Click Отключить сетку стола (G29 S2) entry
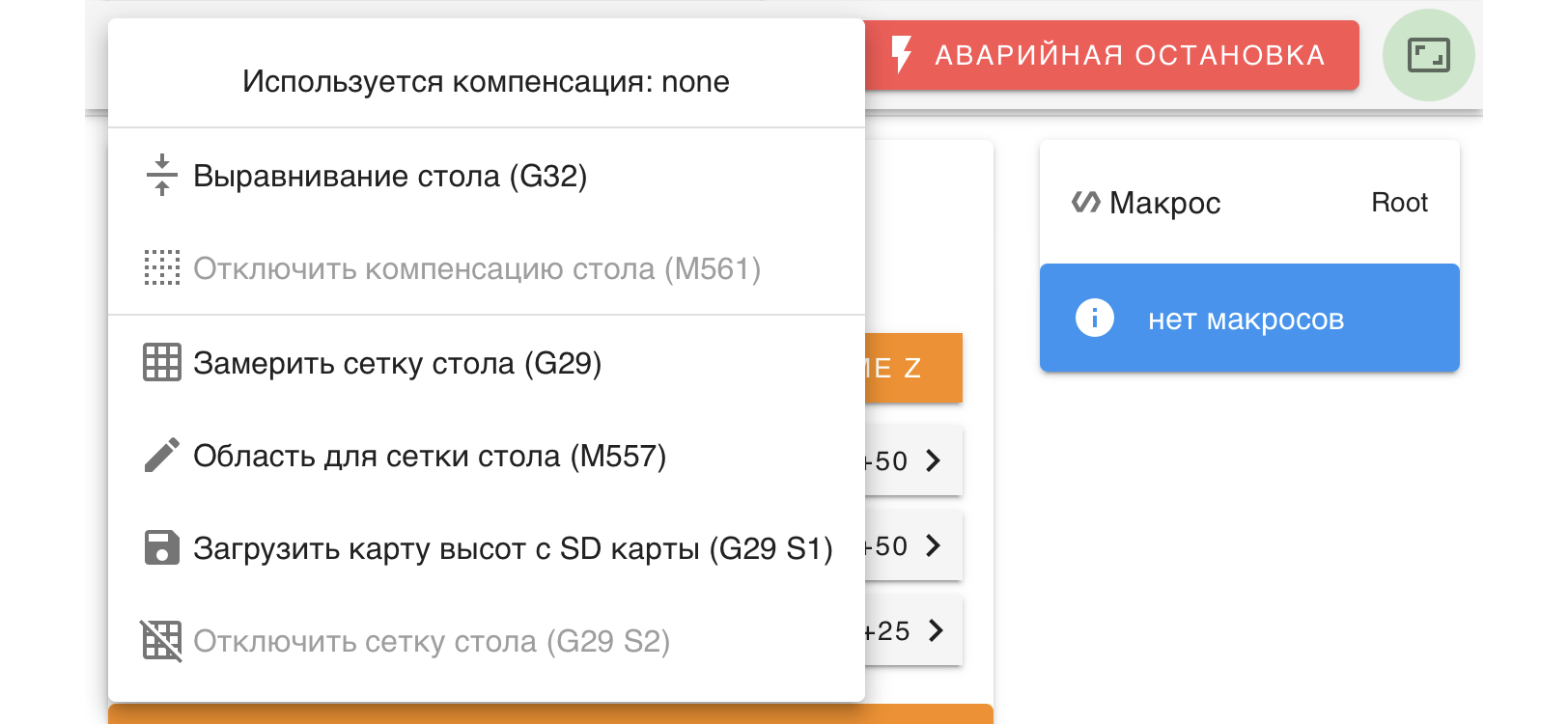This screenshot has height=724, width=1568. (x=432, y=641)
